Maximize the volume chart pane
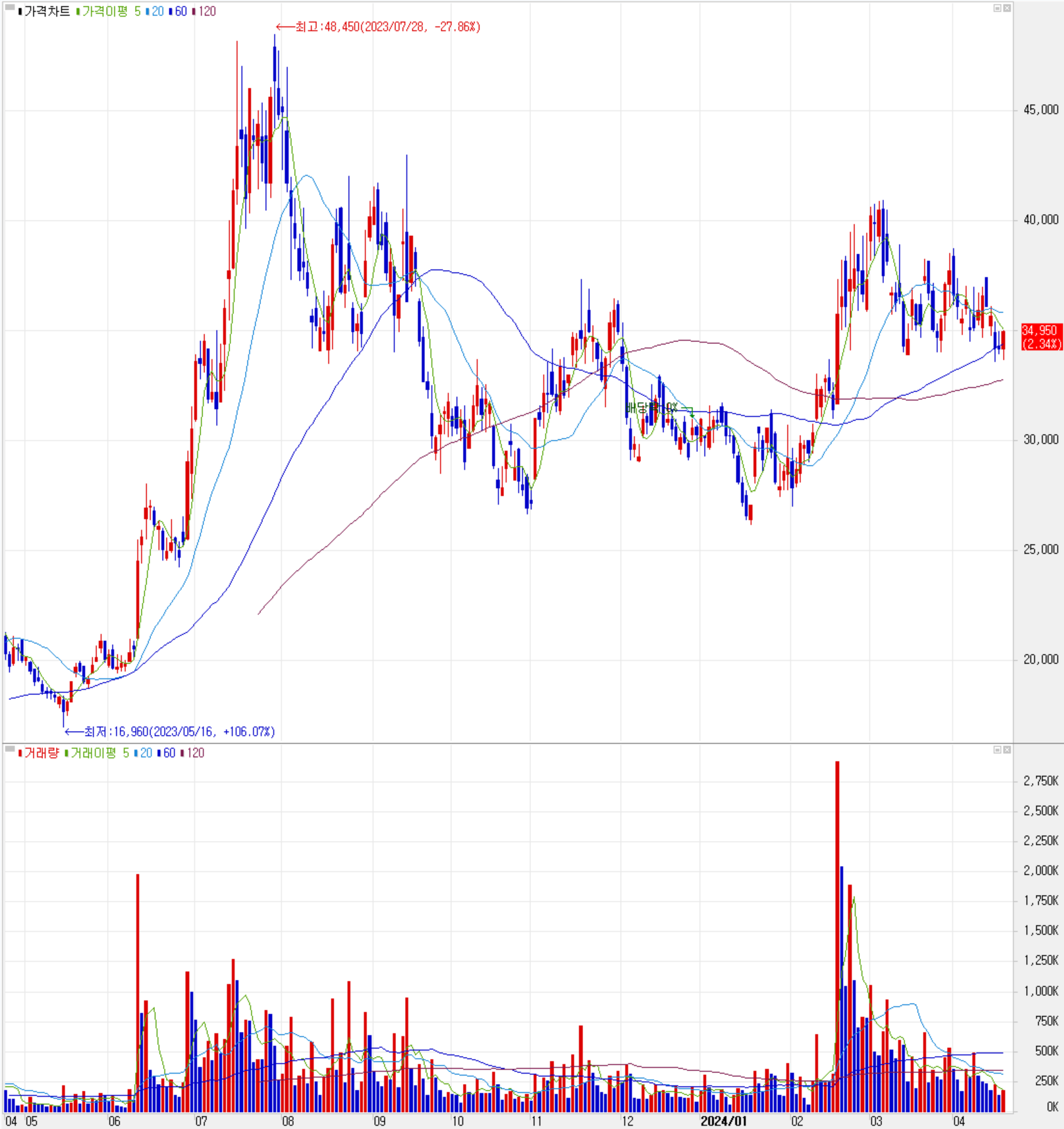 pos(997,750)
